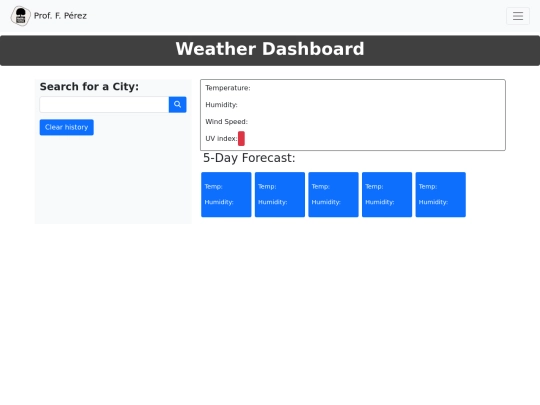Open the Prof. F. Pérez brand link

pos(49,16)
